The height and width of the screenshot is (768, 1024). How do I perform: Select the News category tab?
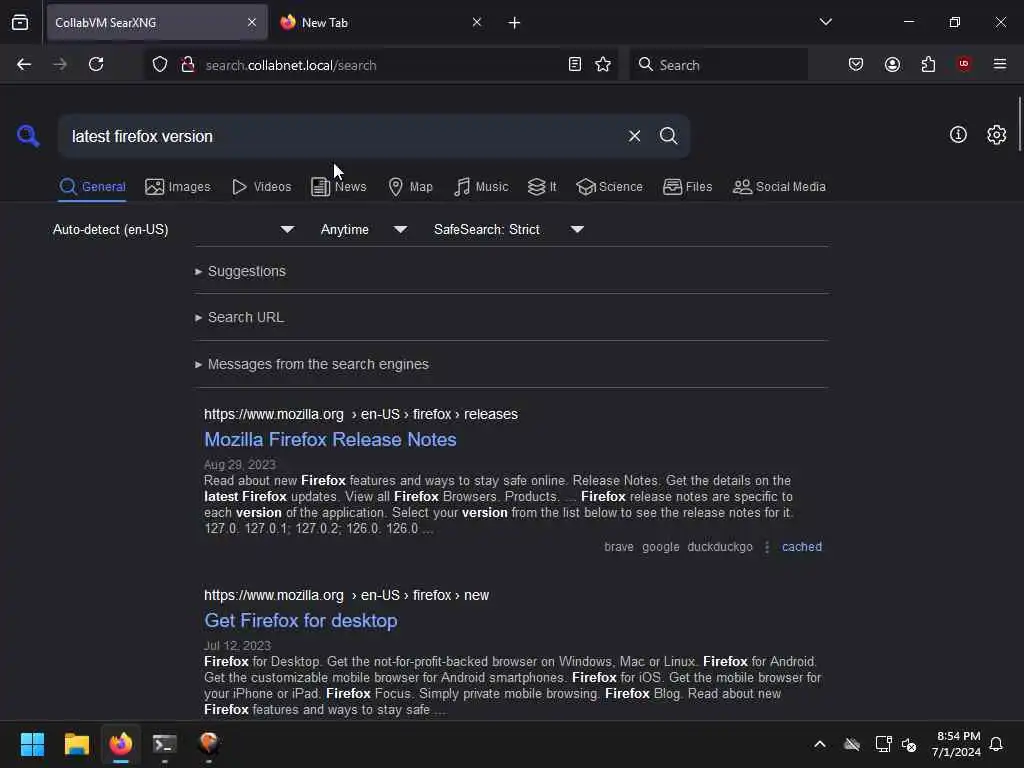pos(338,187)
